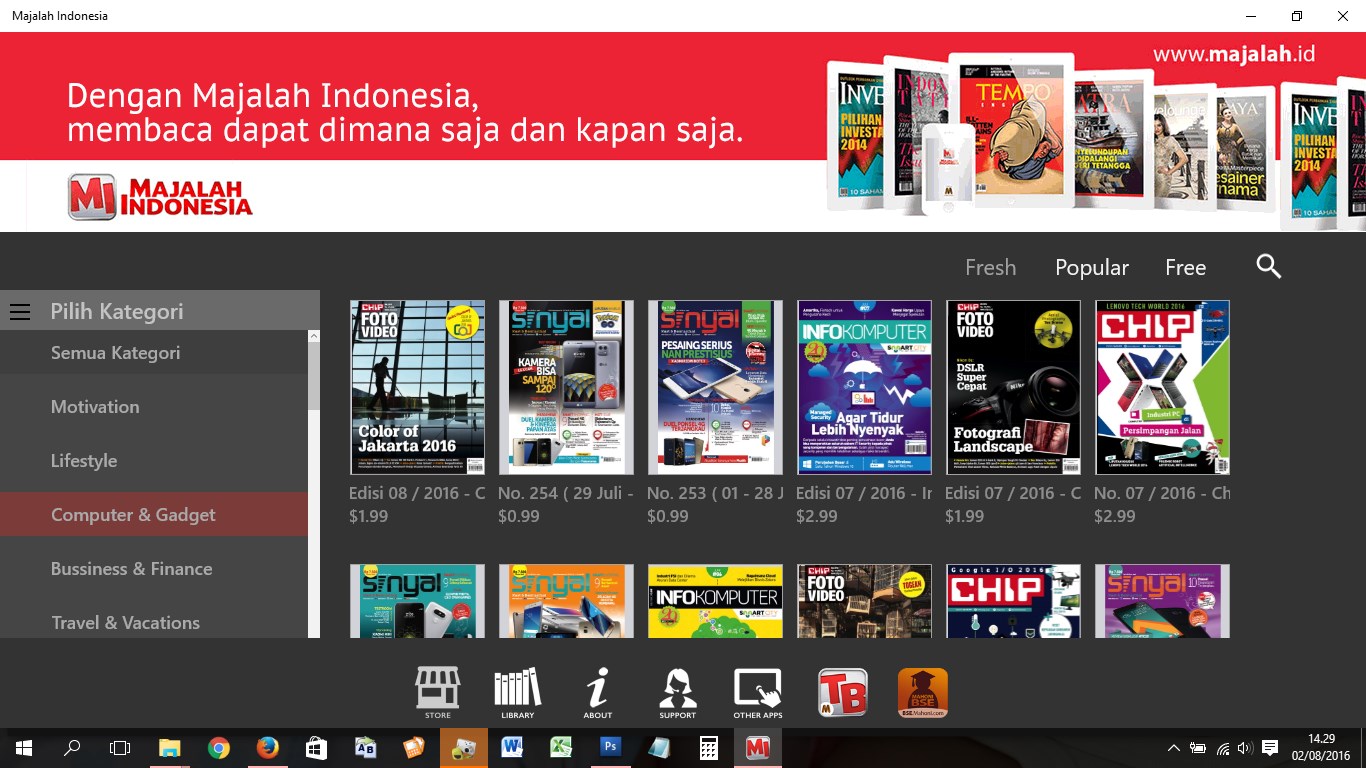The height and width of the screenshot is (768, 1366).
Task: Open the About info icon
Action: coord(598,692)
